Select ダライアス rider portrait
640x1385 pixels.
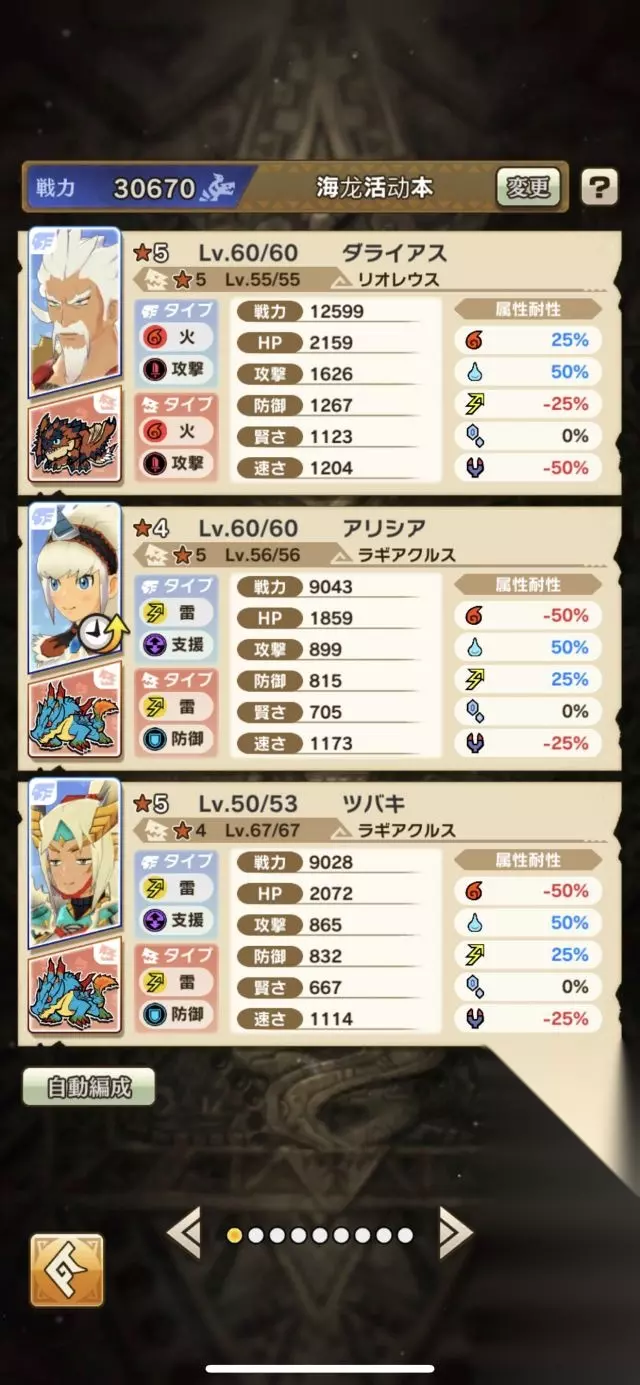pyautogui.click(x=75, y=307)
